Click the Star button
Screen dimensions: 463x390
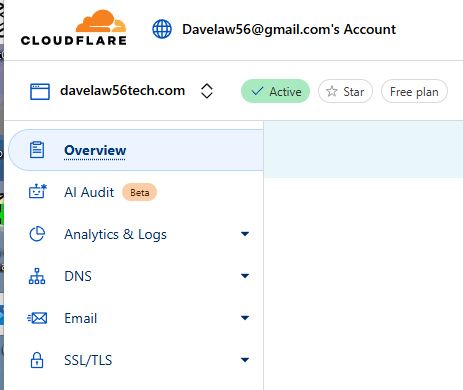pos(345,91)
